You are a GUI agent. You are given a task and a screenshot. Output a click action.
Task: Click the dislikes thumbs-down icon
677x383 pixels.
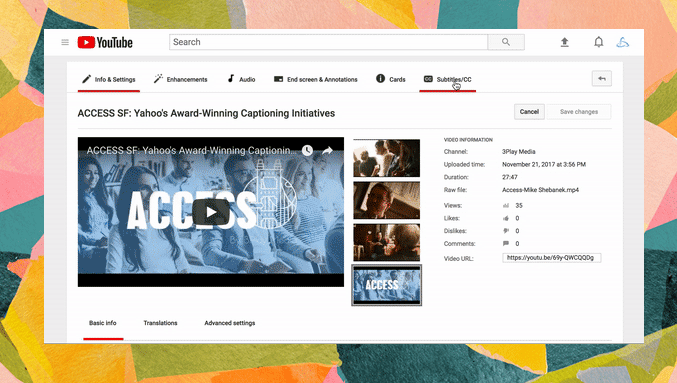506,231
